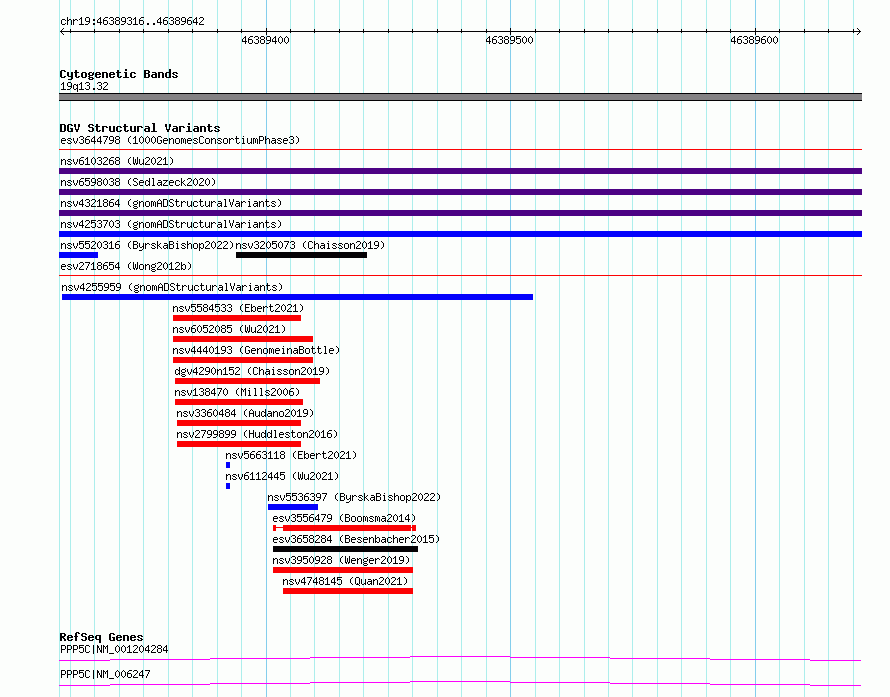890x697 pixels.
Task: Click the small nsv5663118 (Ebert2021) blue marker
Action: (x=228, y=465)
